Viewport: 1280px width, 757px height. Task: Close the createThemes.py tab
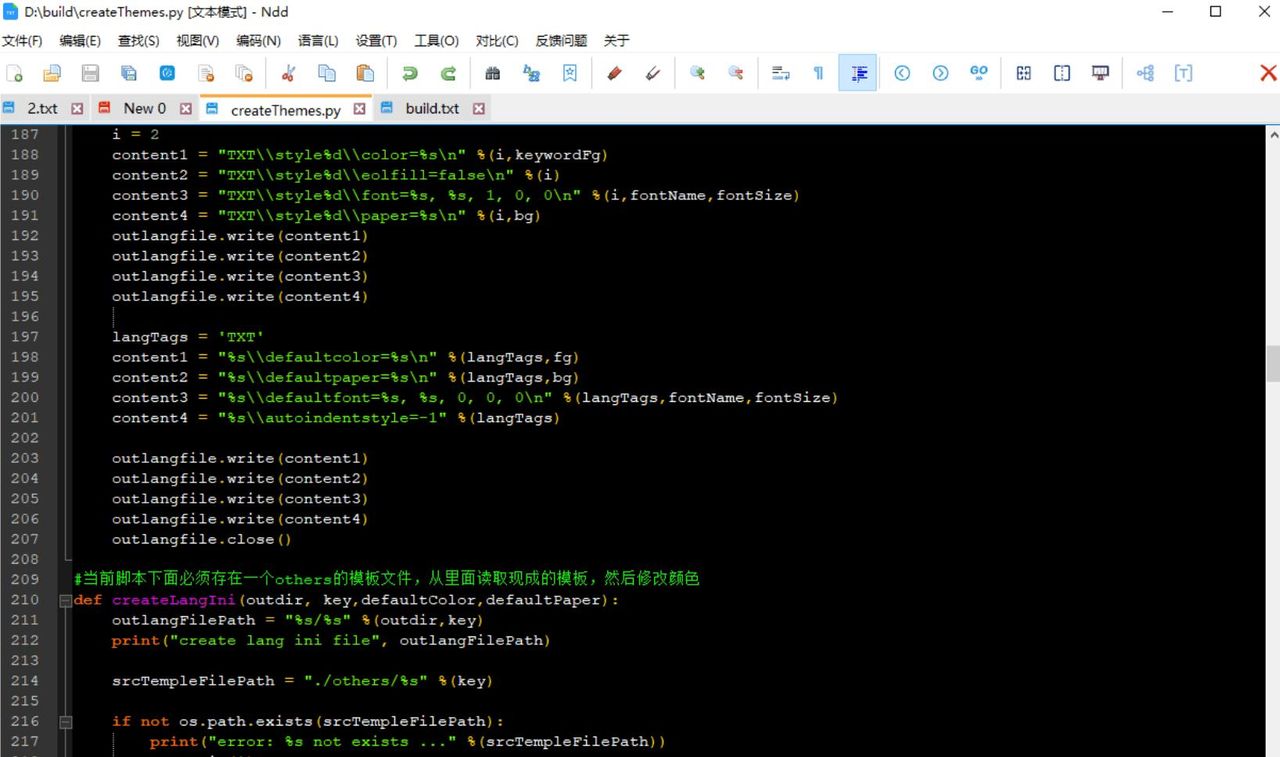tap(359, 109)
